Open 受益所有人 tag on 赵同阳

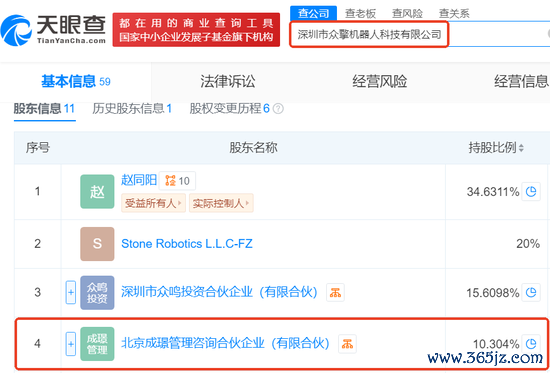tap(153, 203)
